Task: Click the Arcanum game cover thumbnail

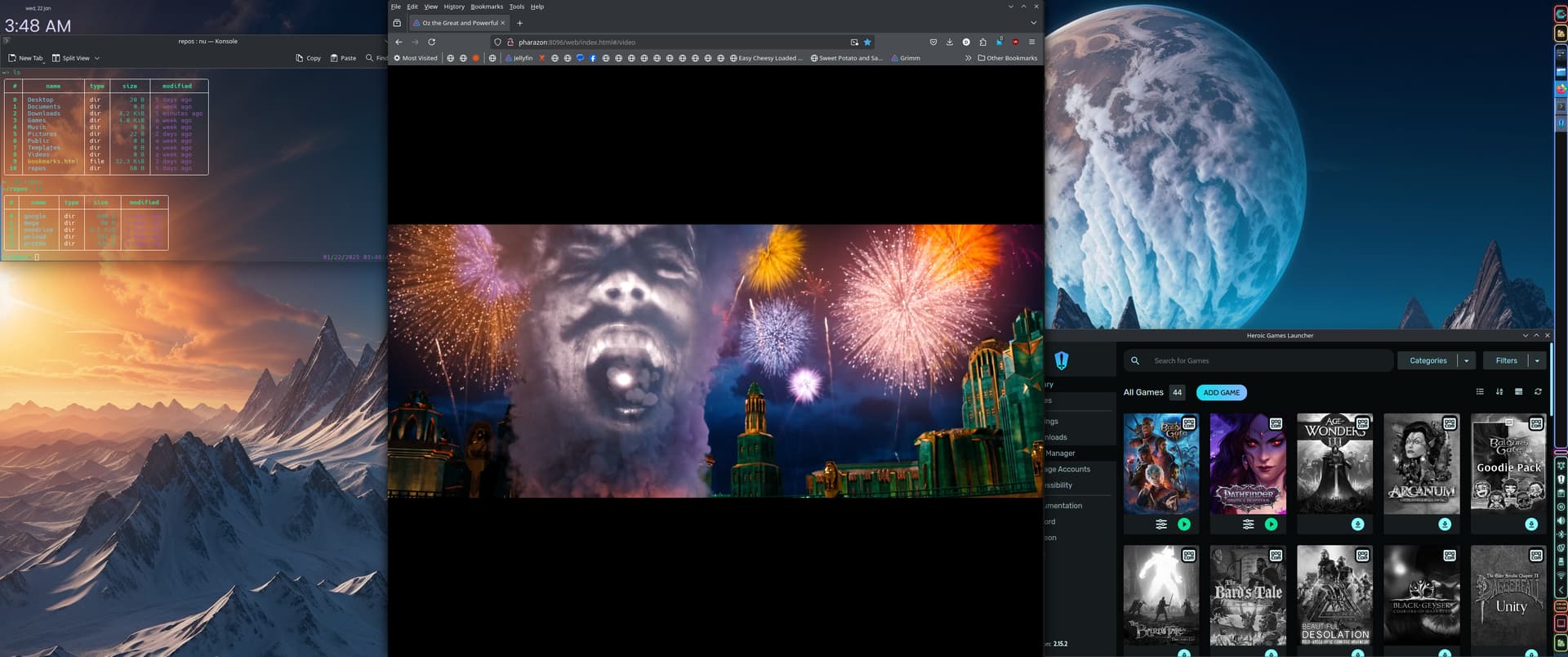Action: point(1422,463)
